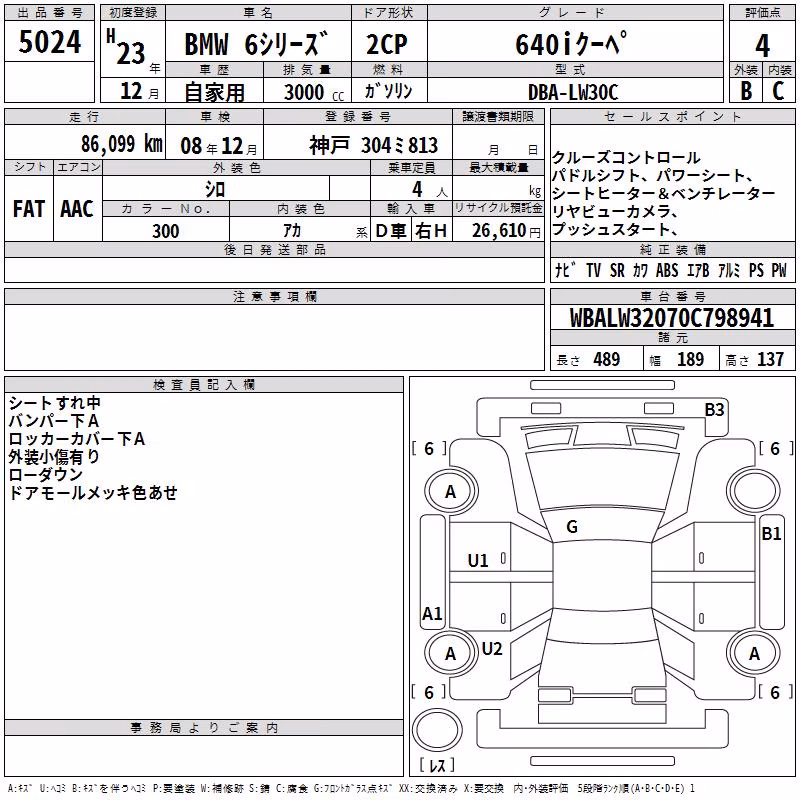Click TV in genuine equipment row

click(x=593, y=270)
